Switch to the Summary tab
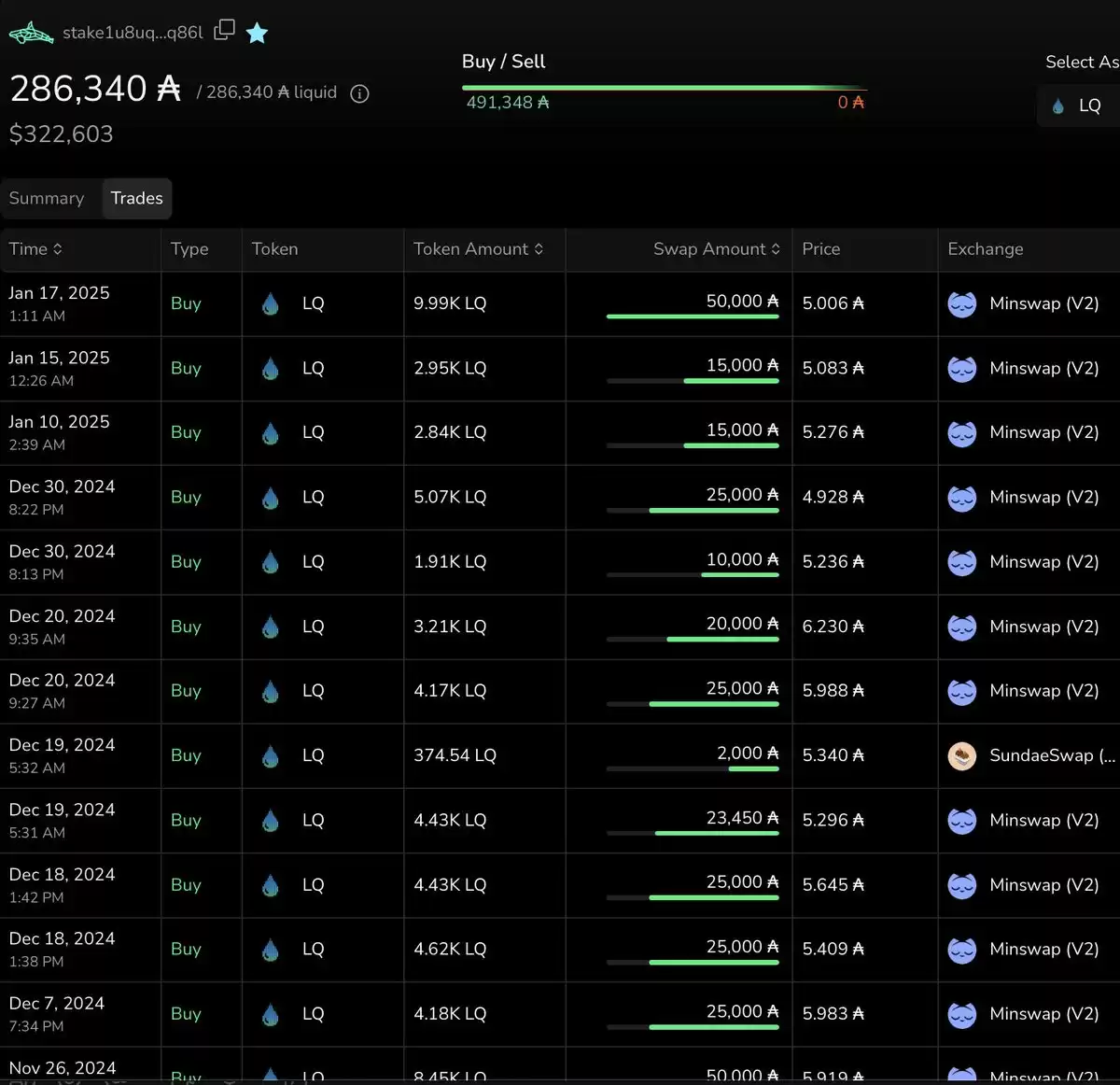The width and height of the screenshot is (1120, 1085). point(47,198)
